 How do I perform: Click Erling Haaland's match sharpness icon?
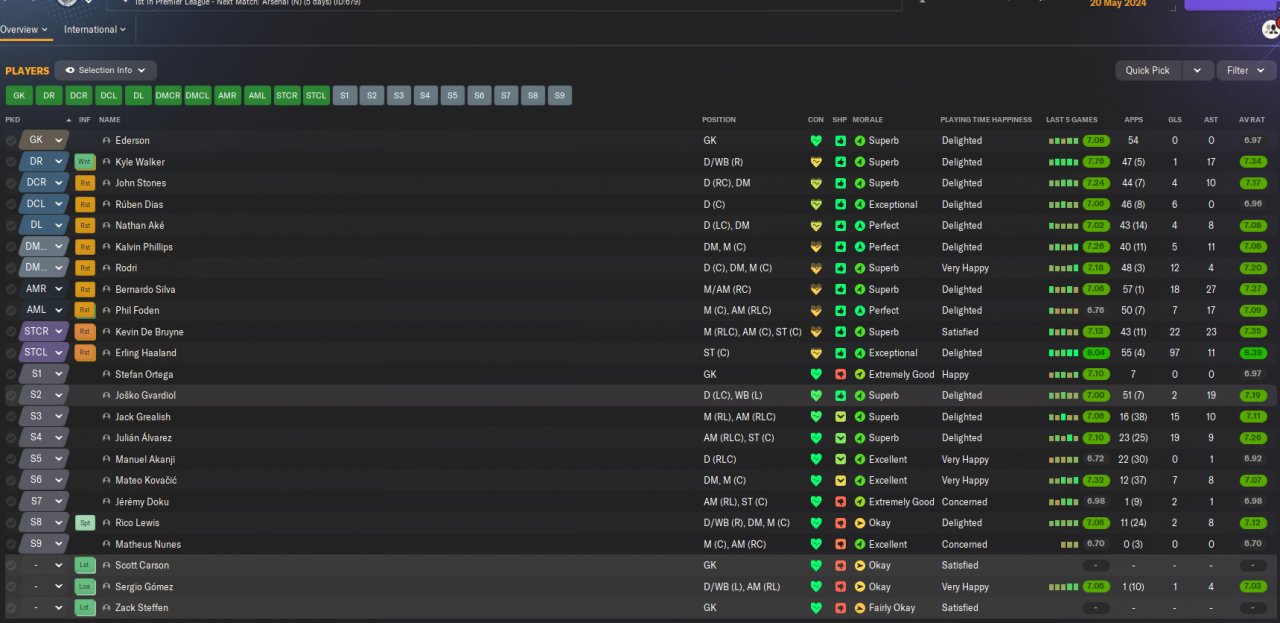tap(840, 353)
